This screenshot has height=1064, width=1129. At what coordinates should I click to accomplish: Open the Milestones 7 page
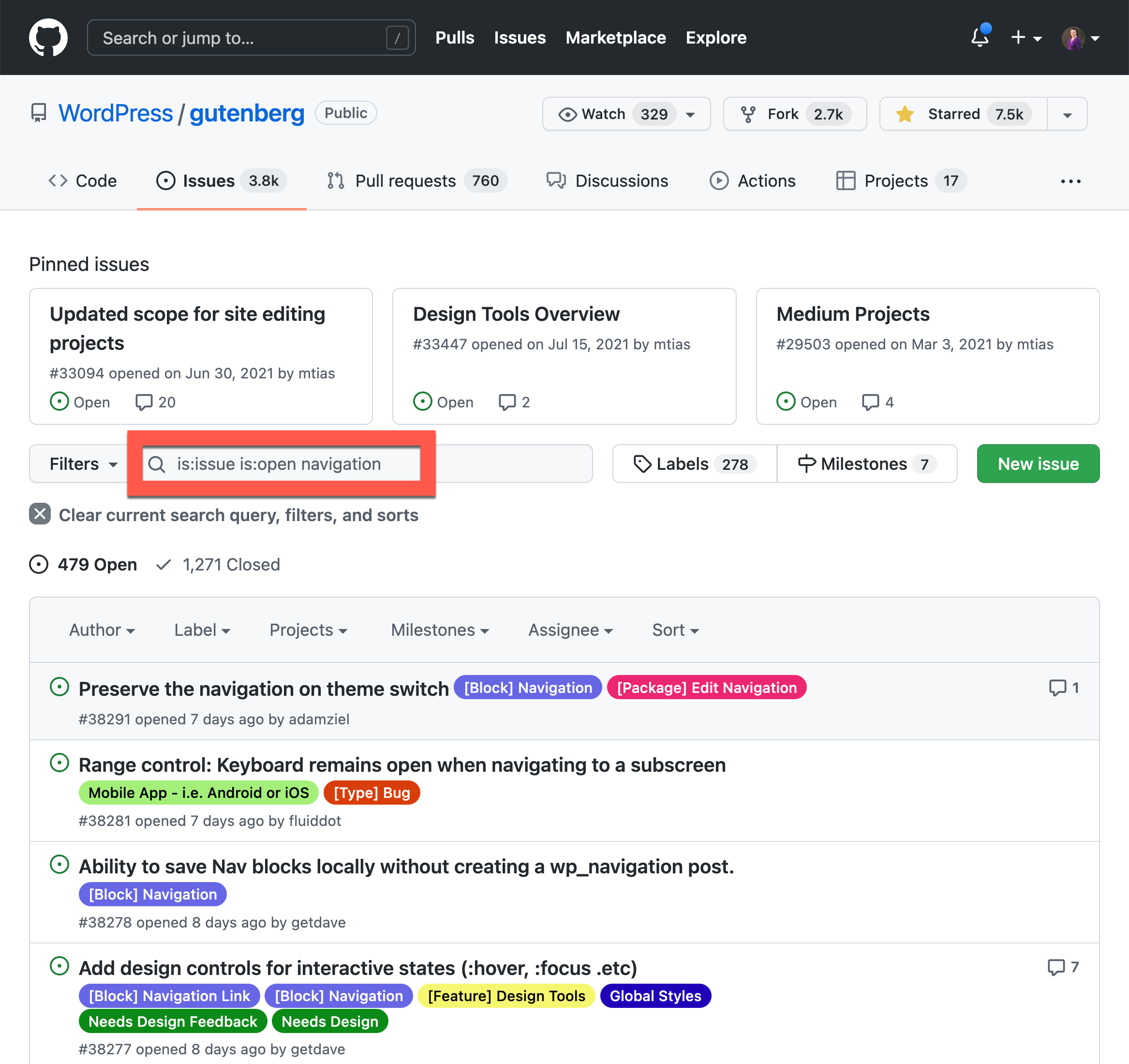coord(867,464)
